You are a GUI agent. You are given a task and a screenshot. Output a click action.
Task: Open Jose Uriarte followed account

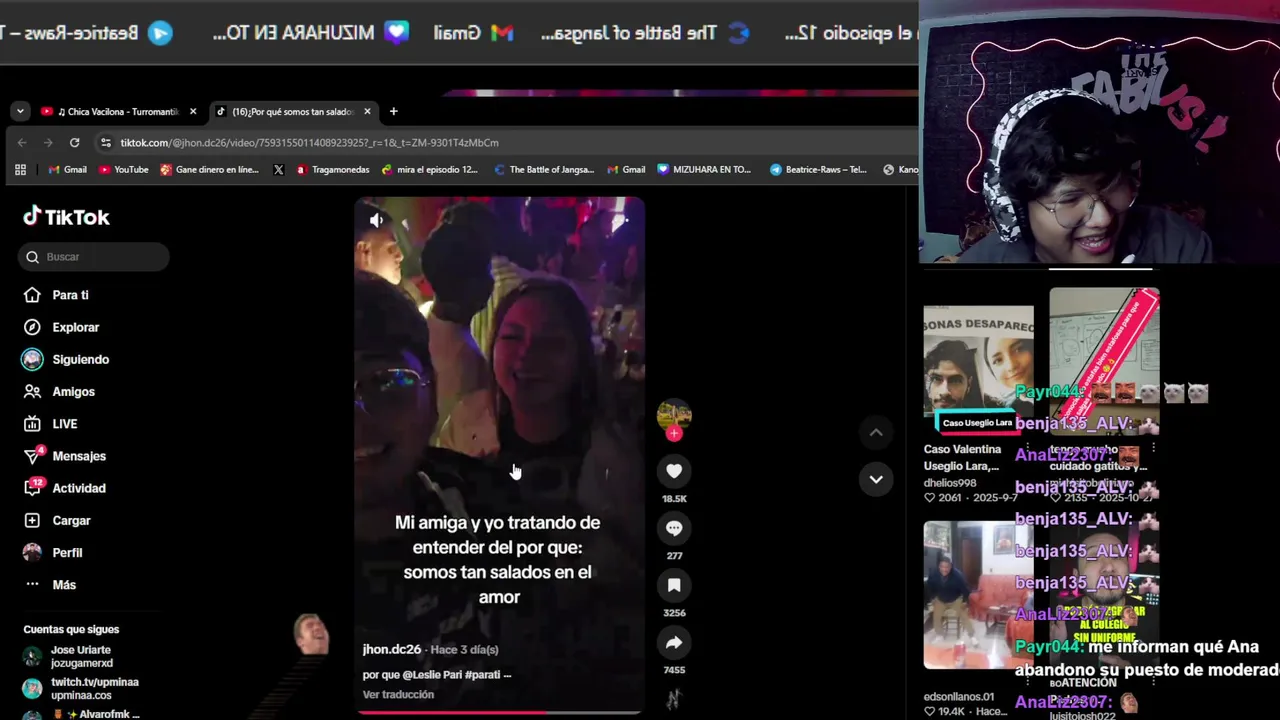coord(81,656)
